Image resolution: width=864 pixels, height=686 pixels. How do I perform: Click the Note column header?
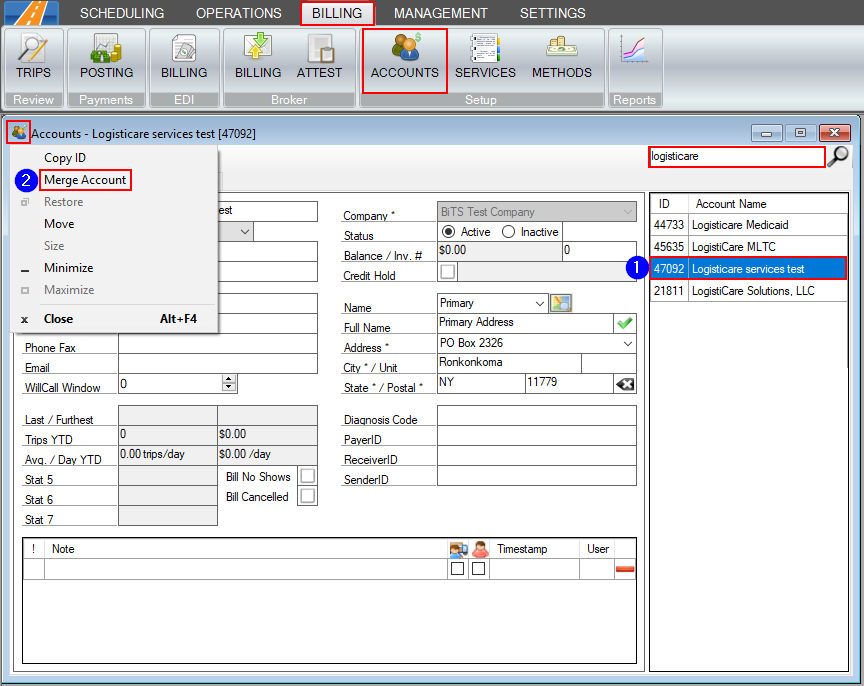246,549
